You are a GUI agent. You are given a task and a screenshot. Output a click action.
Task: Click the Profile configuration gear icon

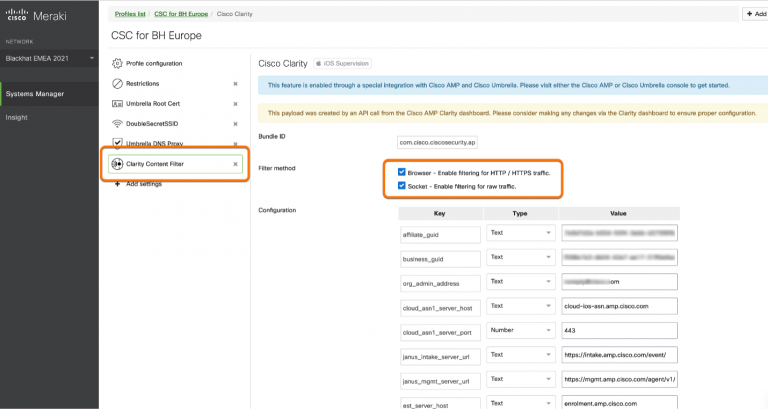(x=117, y=63)
